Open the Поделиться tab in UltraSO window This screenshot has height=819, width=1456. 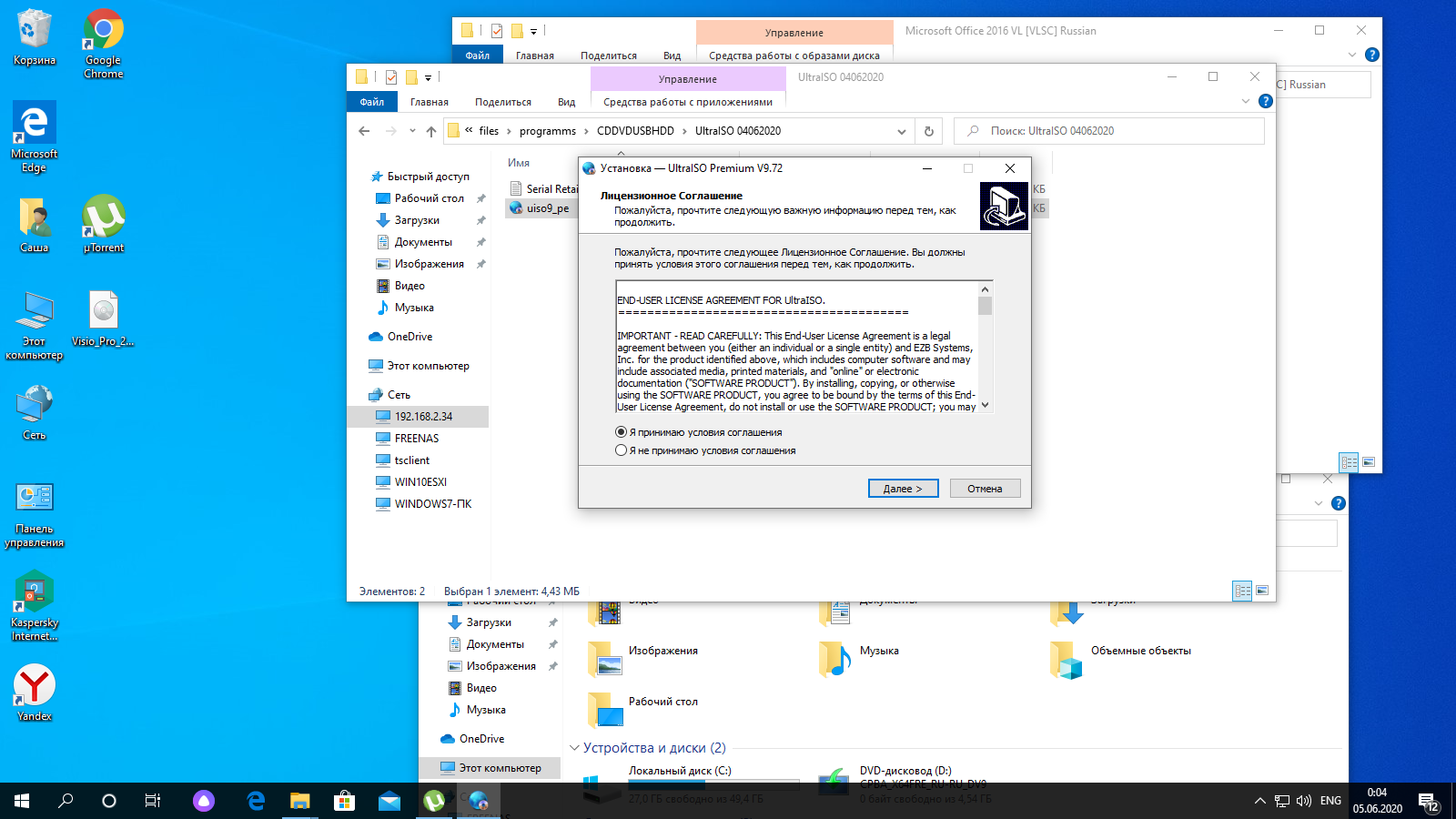(503, 102)
